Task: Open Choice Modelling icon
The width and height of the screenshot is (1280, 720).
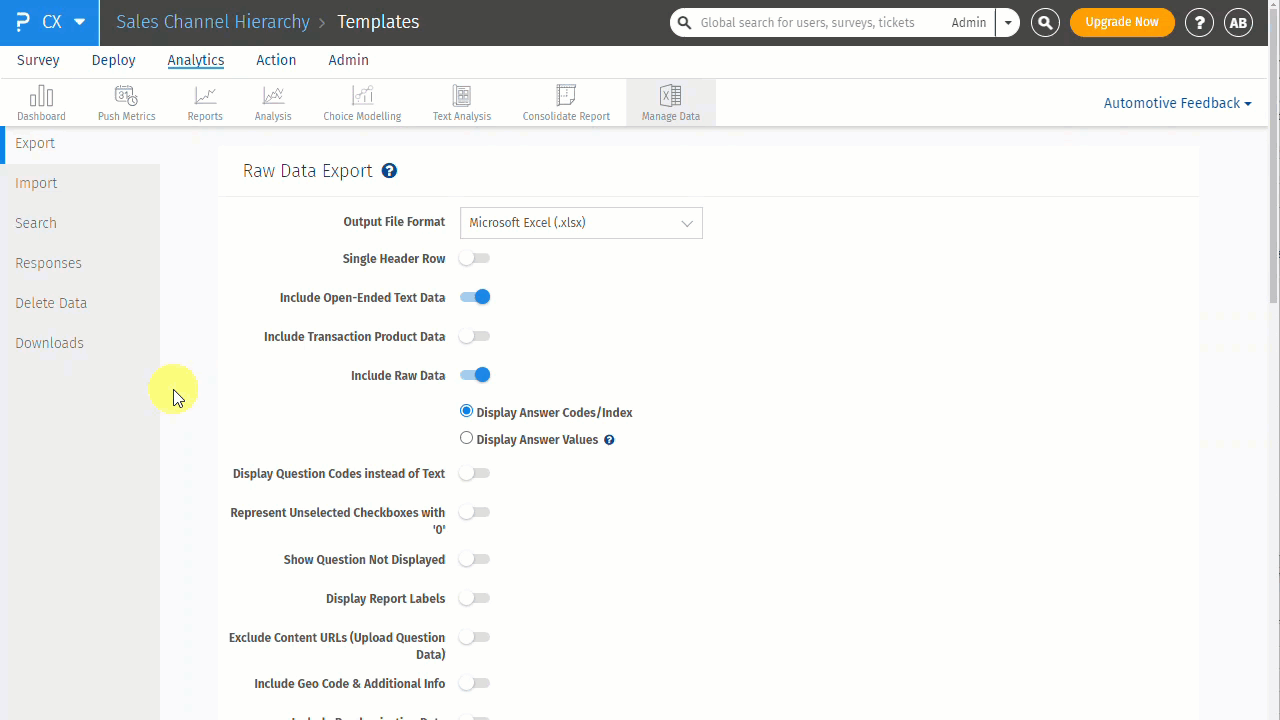Action: click(x=362, y=96)
